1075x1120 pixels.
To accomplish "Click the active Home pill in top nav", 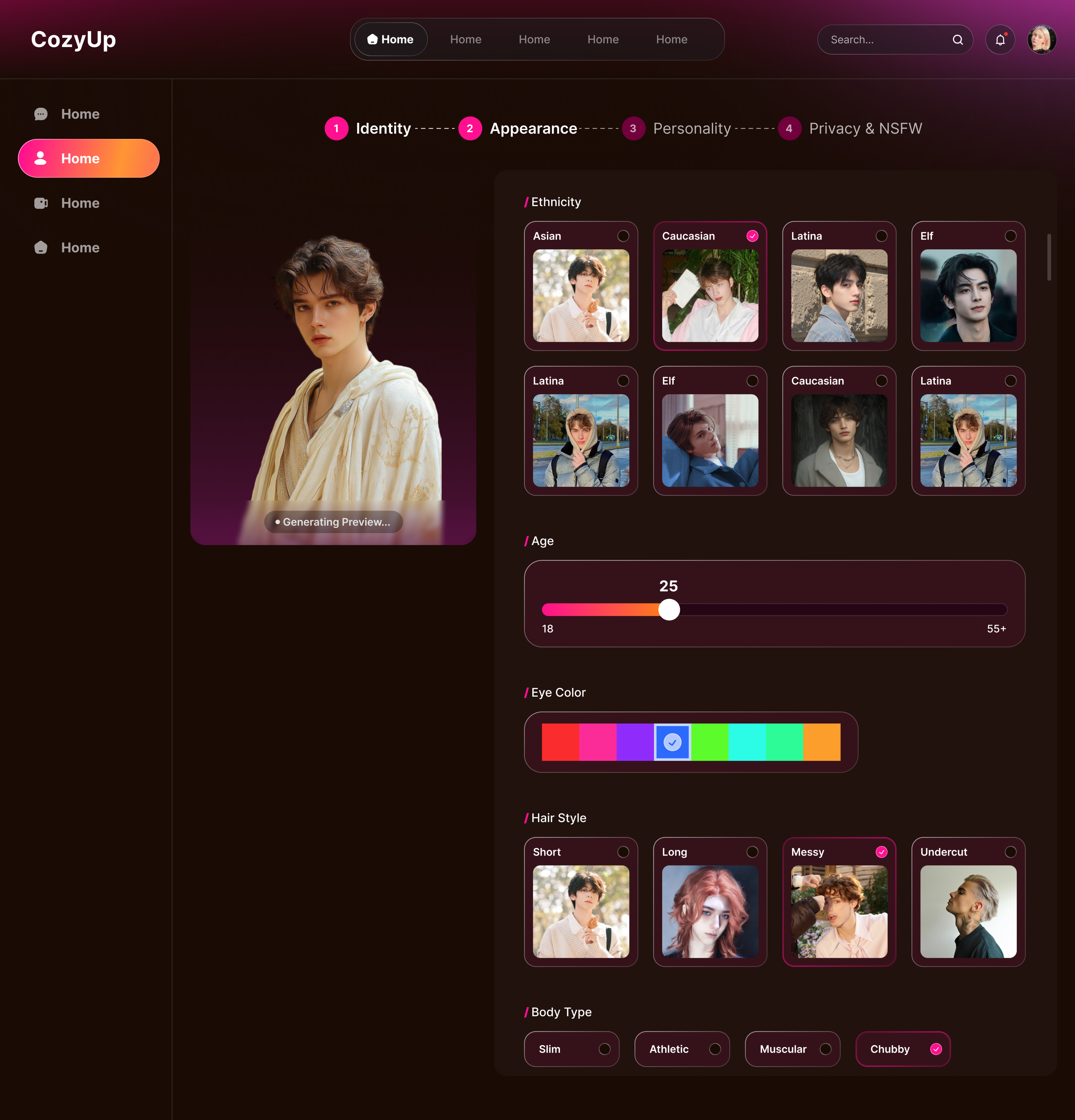I will (391, 39).
